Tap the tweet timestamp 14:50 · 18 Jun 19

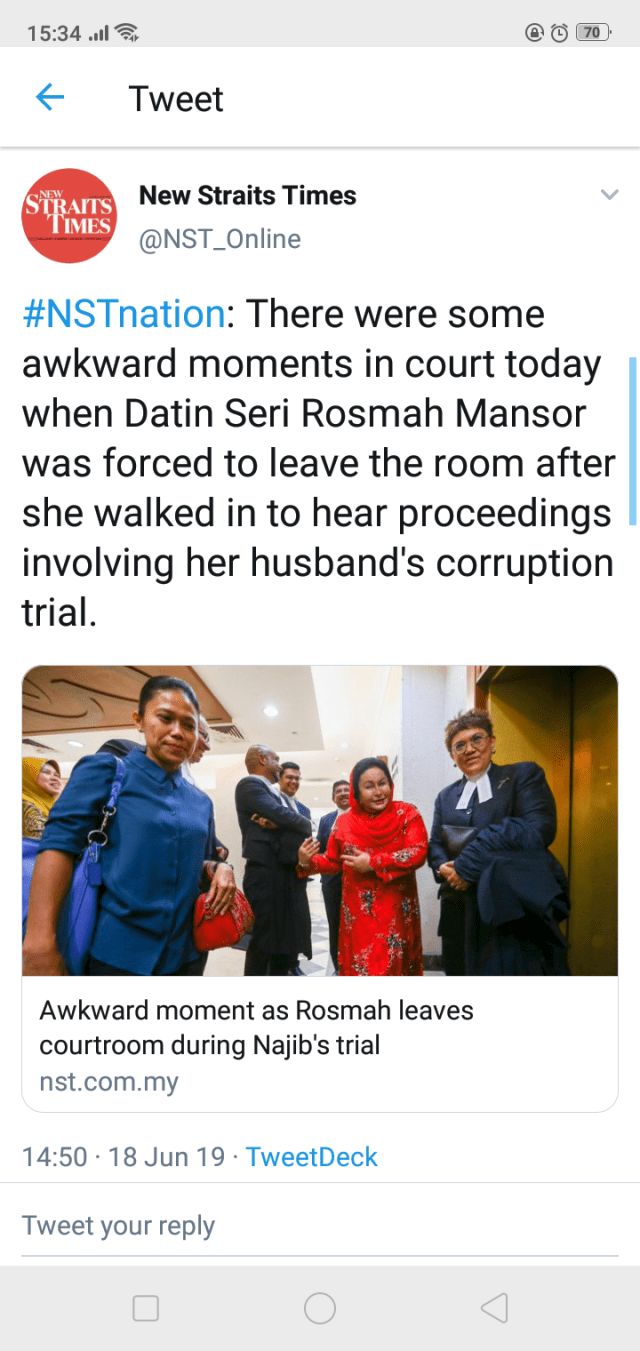123,1157
